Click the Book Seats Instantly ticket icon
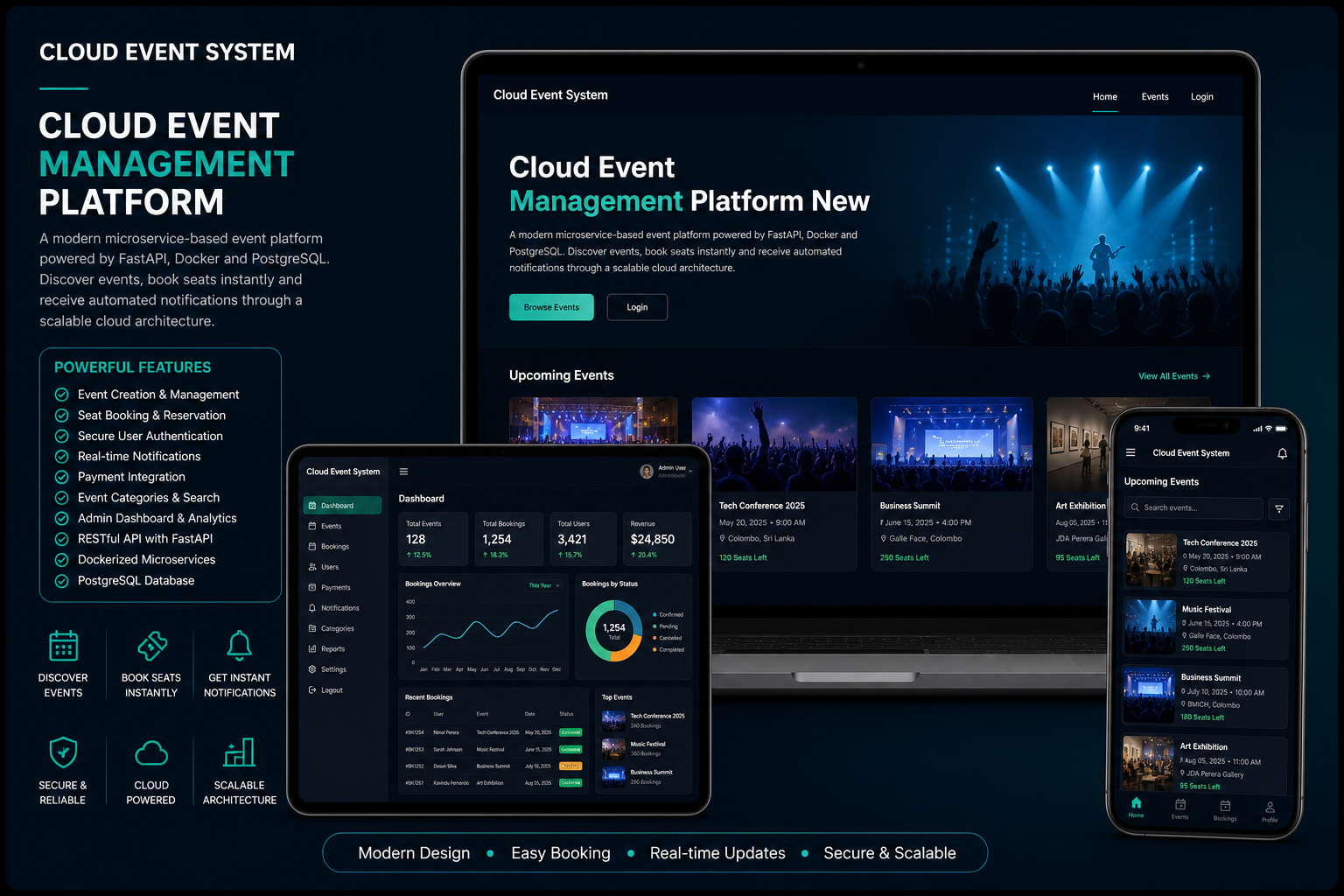The image size is (1344, 896). 152,646
